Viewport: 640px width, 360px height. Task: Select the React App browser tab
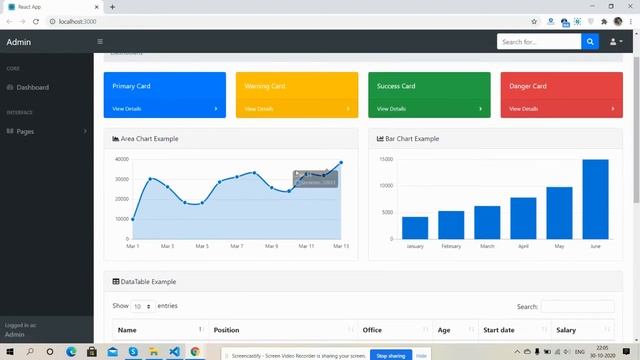[52, 7]
